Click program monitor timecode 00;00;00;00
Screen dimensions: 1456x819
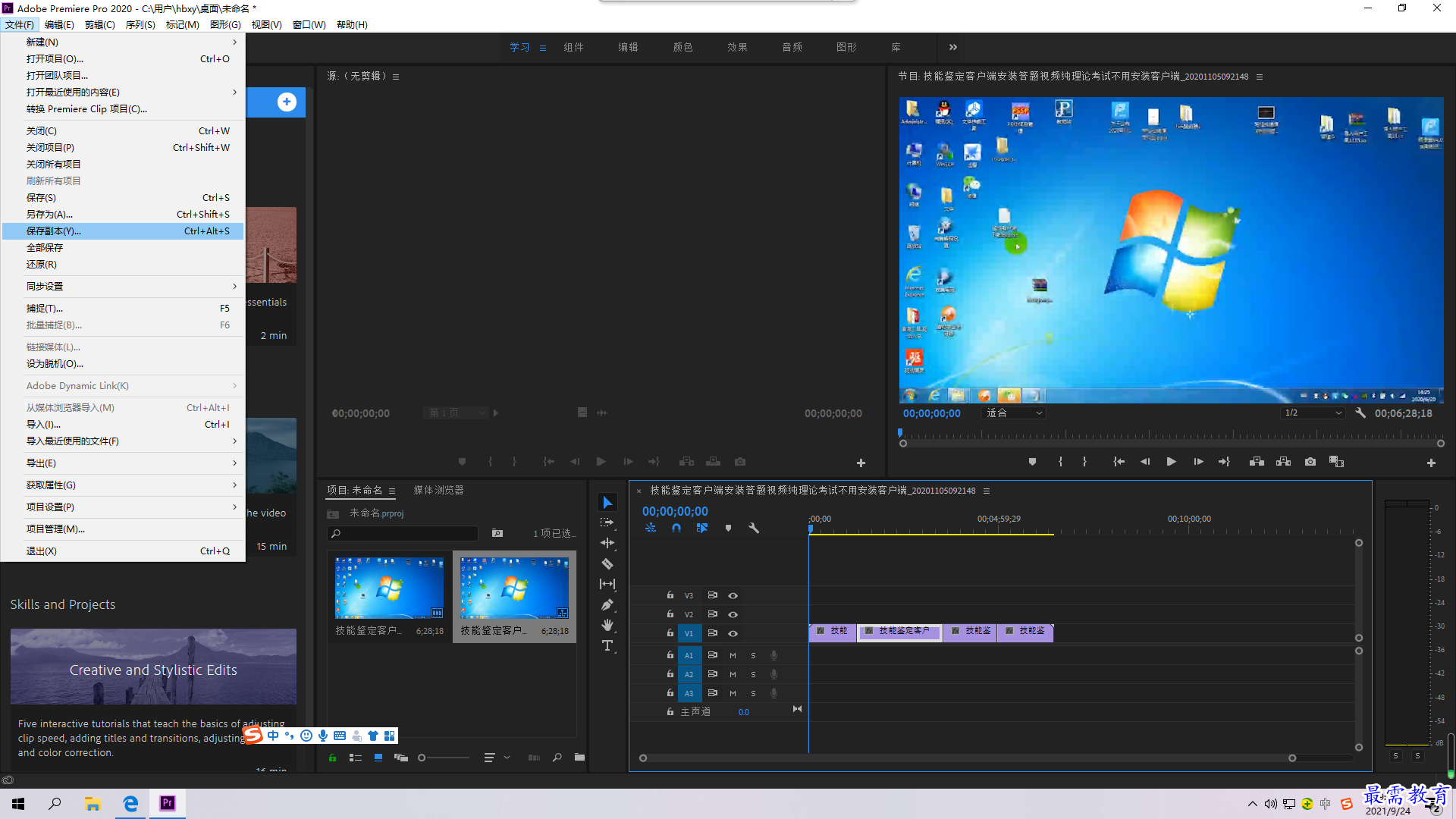click(931, 413)
